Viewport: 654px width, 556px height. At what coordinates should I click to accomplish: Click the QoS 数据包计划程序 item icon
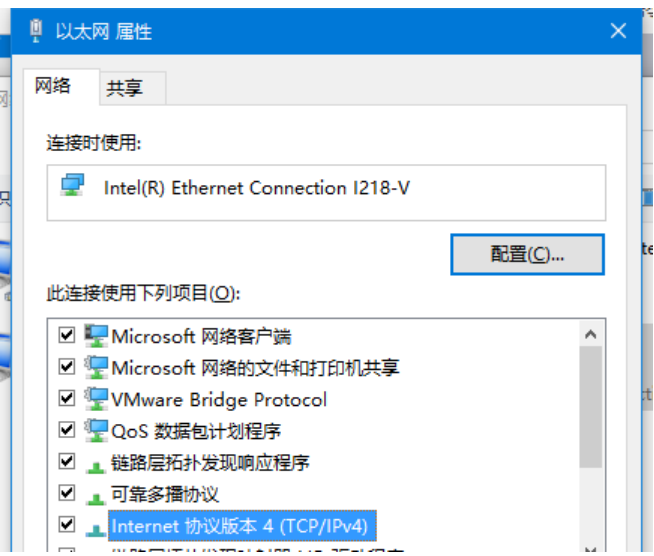(96, 431)
